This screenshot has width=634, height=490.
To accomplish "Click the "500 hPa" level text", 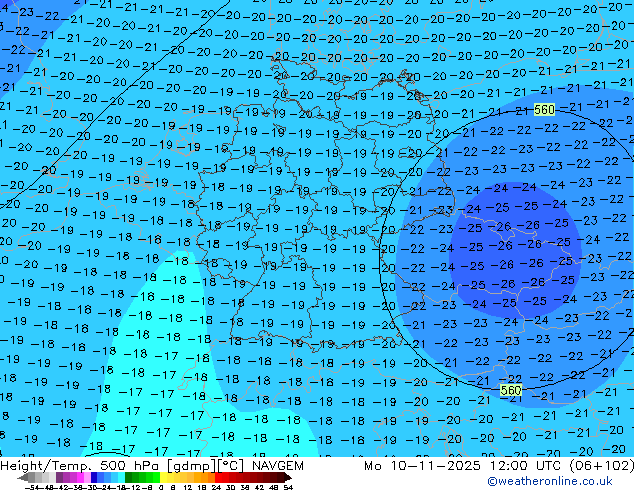I will coord(131,466).
